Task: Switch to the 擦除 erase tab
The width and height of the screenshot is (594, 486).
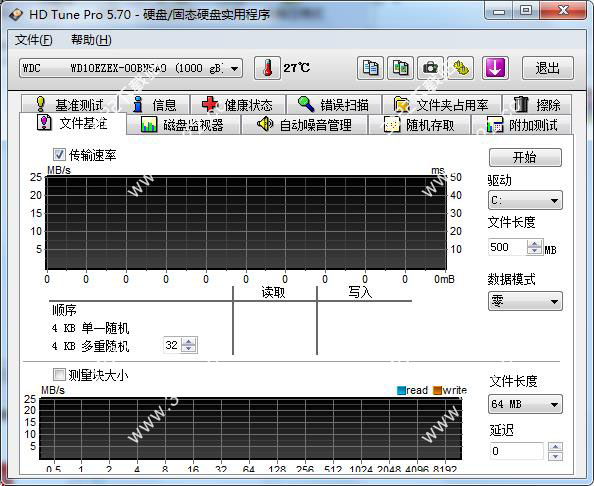Action: tap(537, 104)
